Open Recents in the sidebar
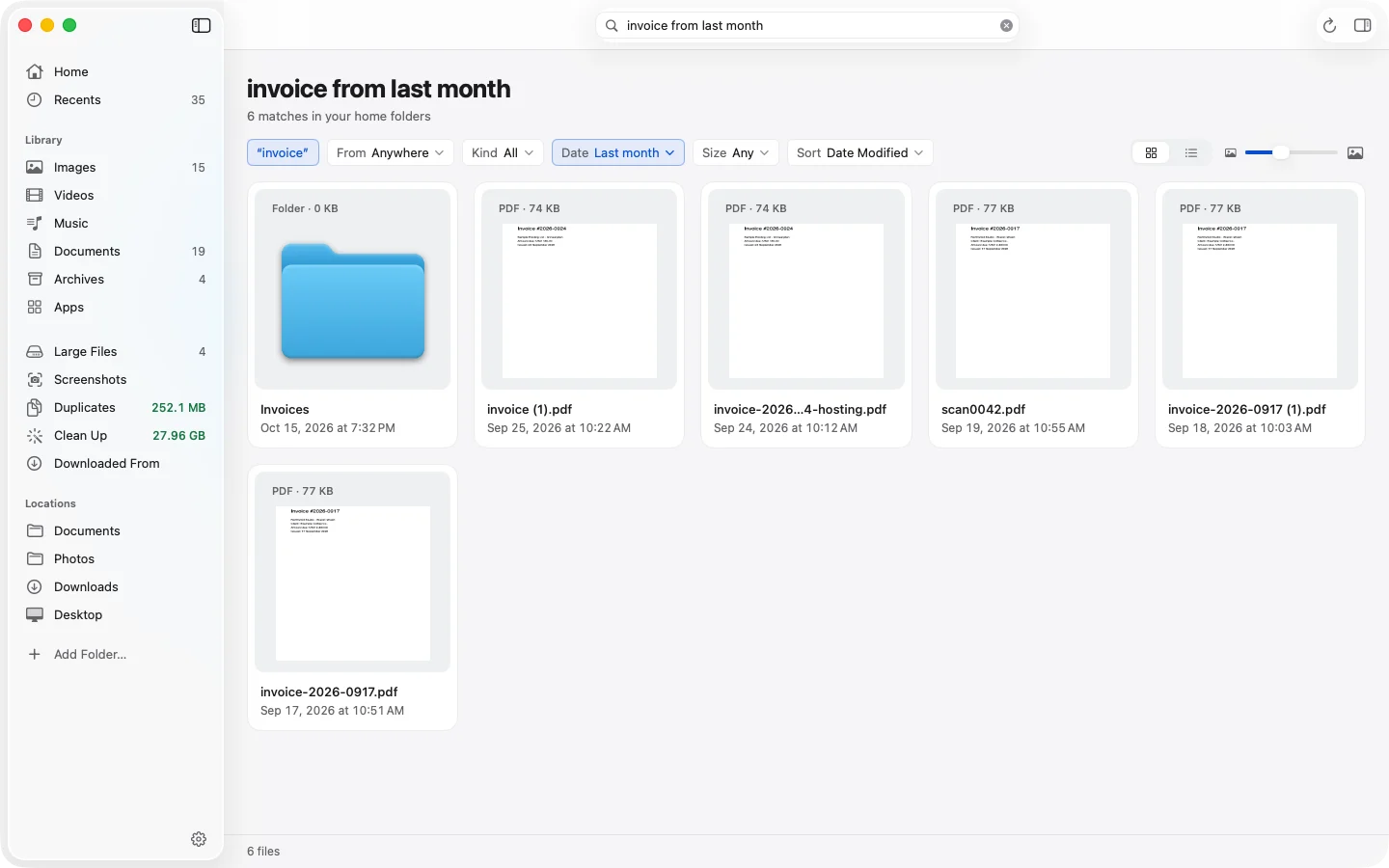The image size is (1389, 868). pyautogui.click(x=116, y=99)
